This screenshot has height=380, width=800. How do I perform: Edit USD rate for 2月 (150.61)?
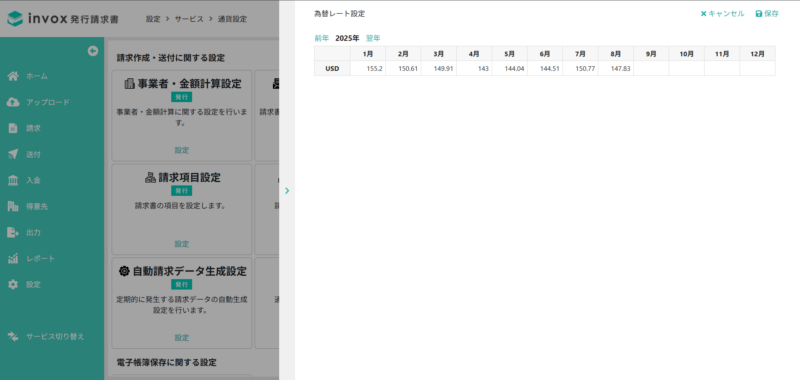[403, 68]
